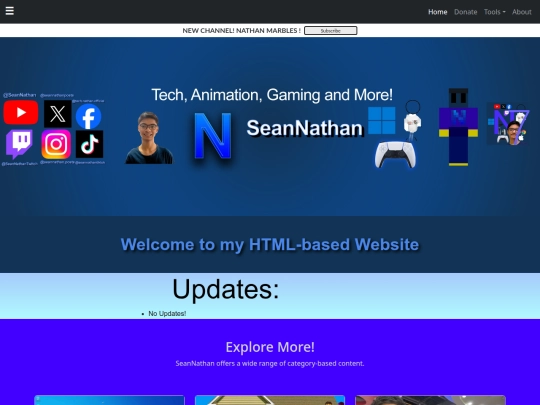Click the Twitch logo icon
Image resolution: width=540 pixels, height=405 pixels.
pyautogui.click(x=19, y=144)
